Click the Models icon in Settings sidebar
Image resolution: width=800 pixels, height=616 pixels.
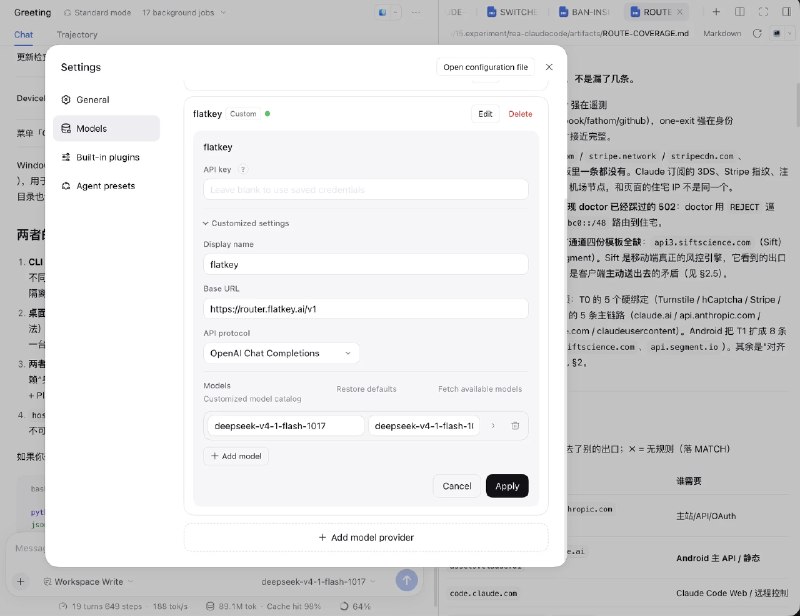click(66, 128)
